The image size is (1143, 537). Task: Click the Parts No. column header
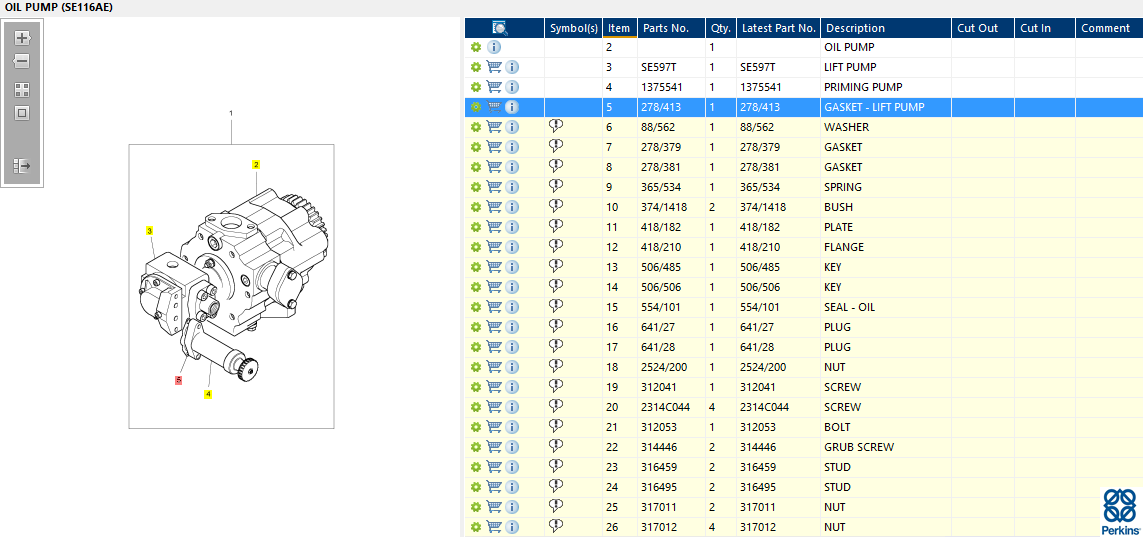point(667,28)
